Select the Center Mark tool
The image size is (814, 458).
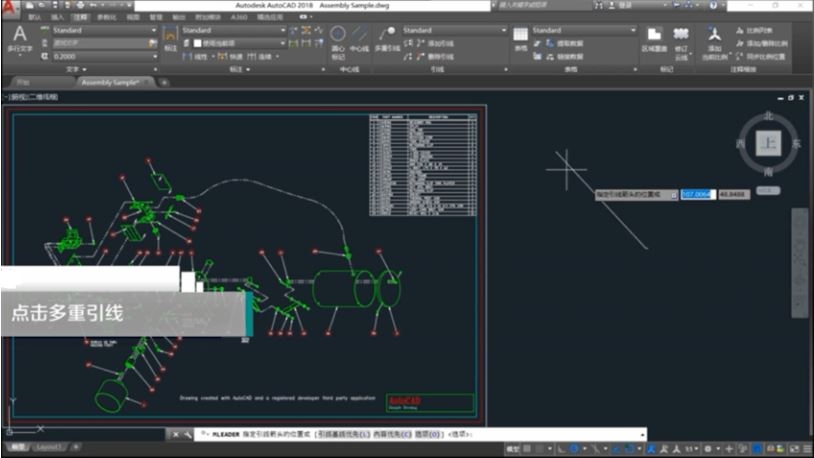(x=338, y=41)
